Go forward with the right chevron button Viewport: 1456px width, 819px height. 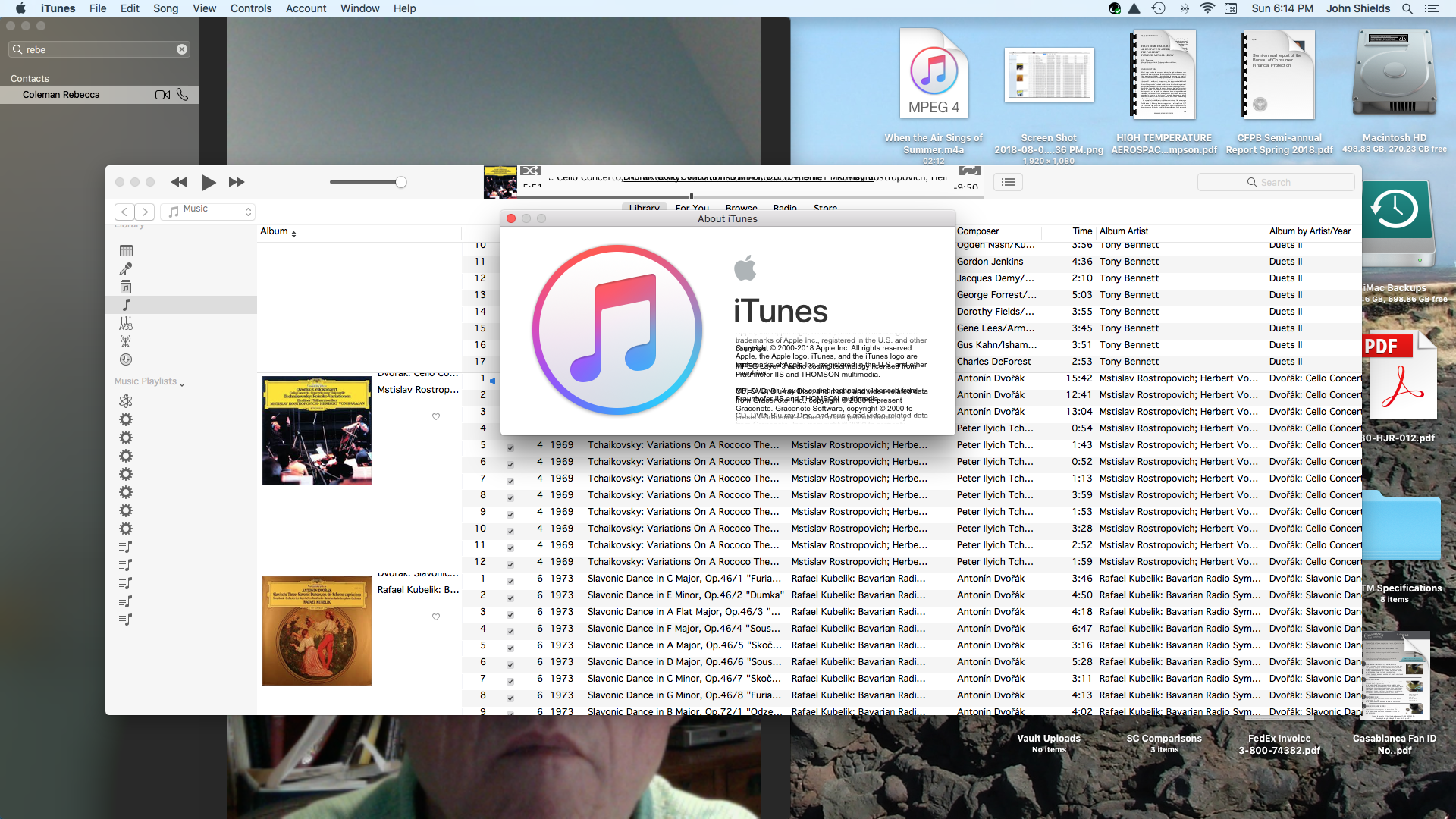(145, 212)
